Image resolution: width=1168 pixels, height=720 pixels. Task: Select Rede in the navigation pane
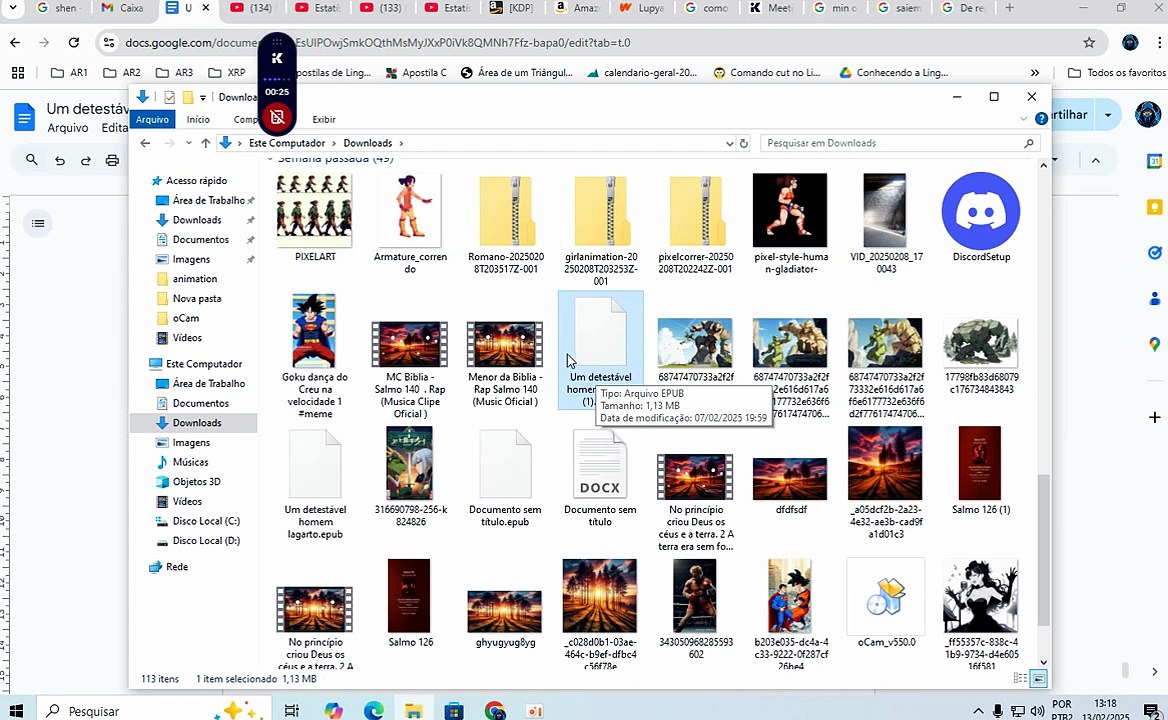pyautogui.click(x=177, y=567)
